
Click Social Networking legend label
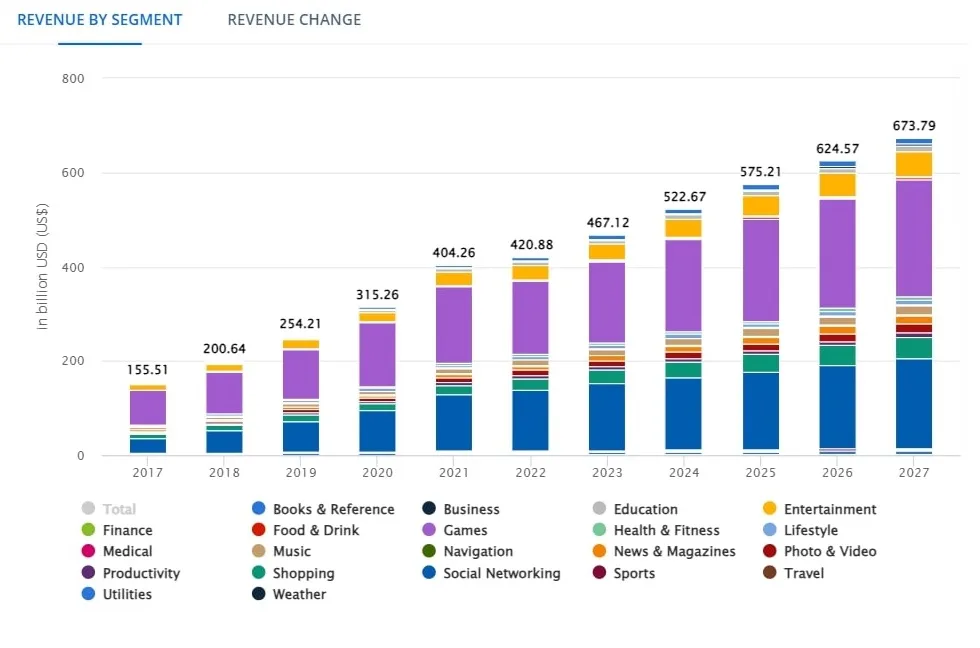point(502,573)
